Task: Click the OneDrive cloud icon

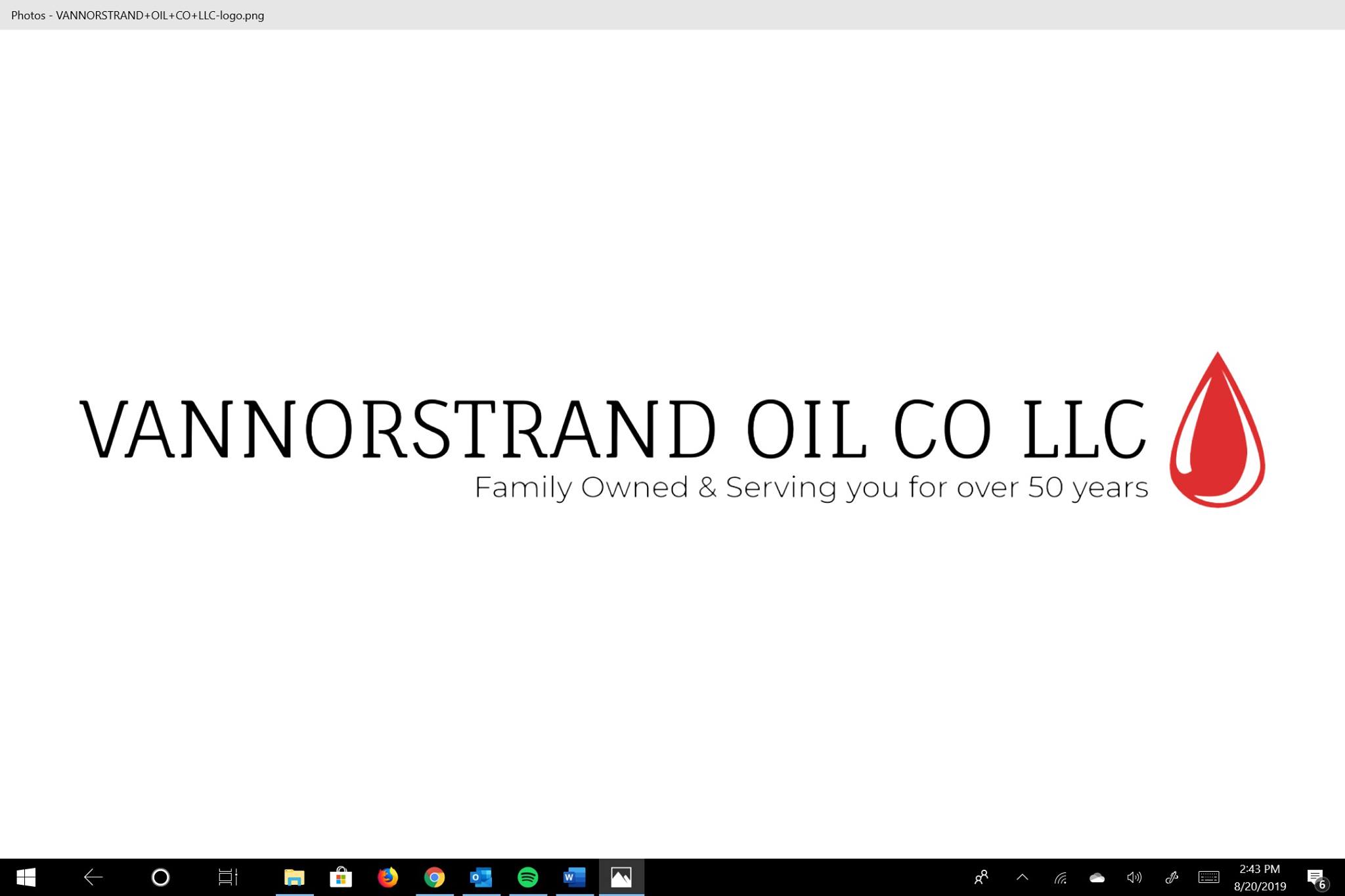Action: pyautogui.click(x=1097, y=878)
